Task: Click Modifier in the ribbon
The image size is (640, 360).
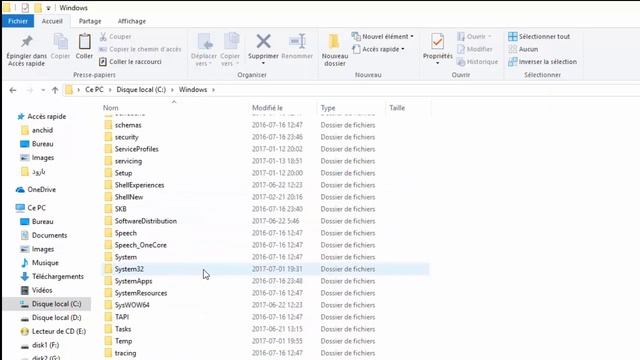Action: (x=475, y=49)
